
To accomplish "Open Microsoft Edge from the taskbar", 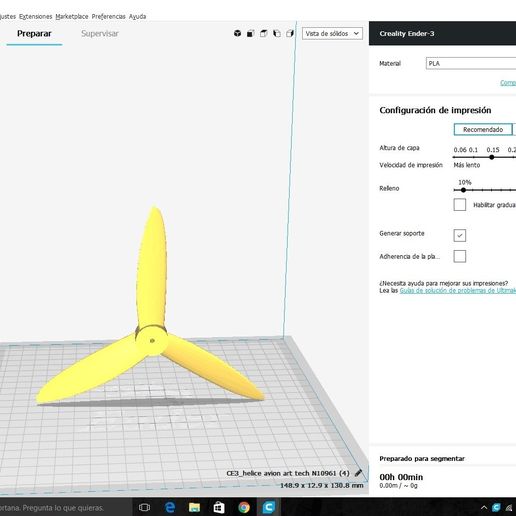I will pyautogui.click(x=170, y=507).
